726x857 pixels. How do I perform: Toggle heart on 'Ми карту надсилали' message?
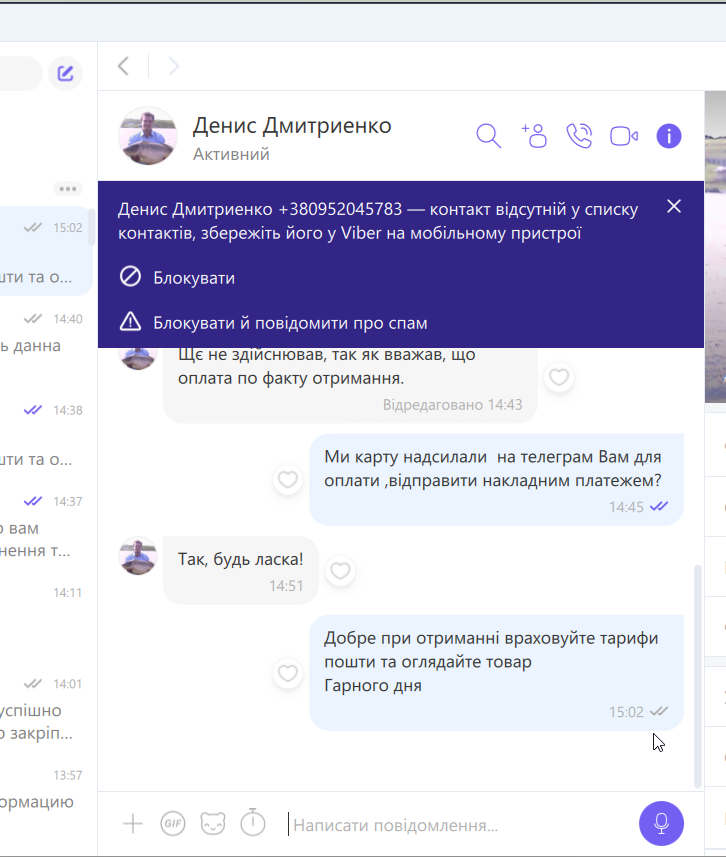pyautogui.click(x=288, y=480)
